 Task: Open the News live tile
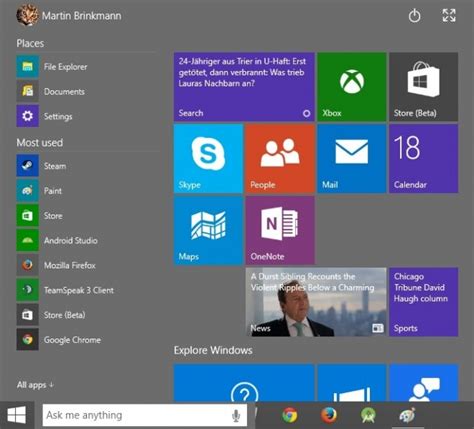(x=316, y=302)
